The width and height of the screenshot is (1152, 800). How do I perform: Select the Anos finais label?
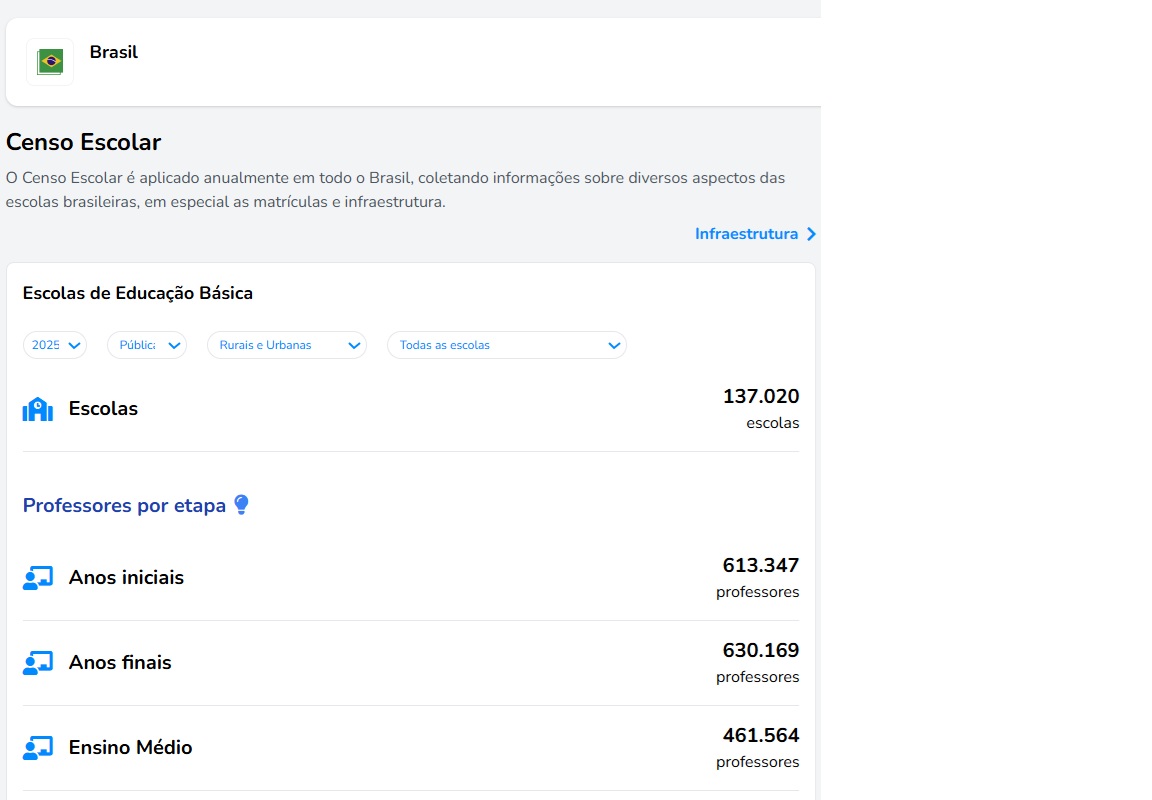click(120, 663)
